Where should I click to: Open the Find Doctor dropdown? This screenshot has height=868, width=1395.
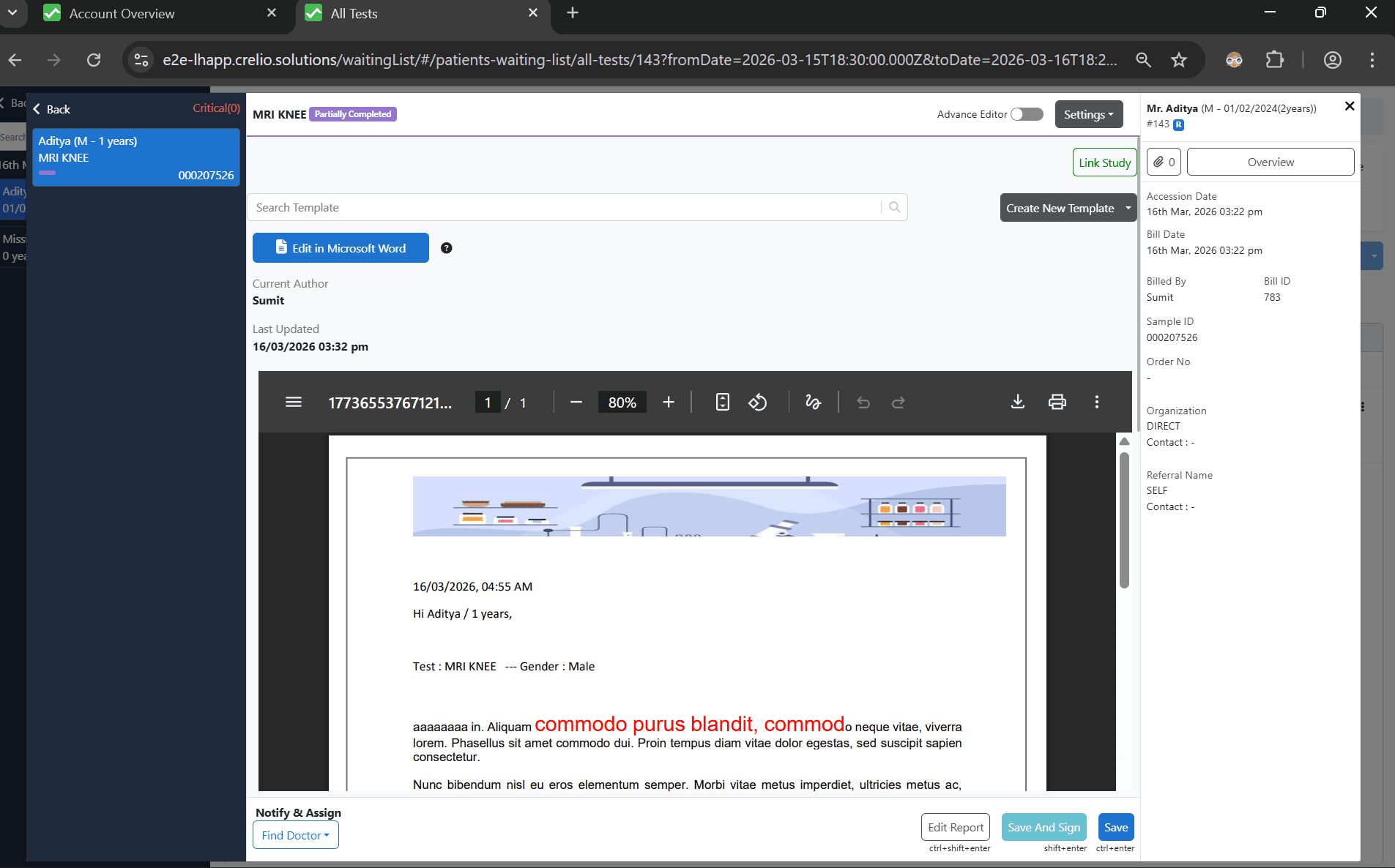click(296, 835)
